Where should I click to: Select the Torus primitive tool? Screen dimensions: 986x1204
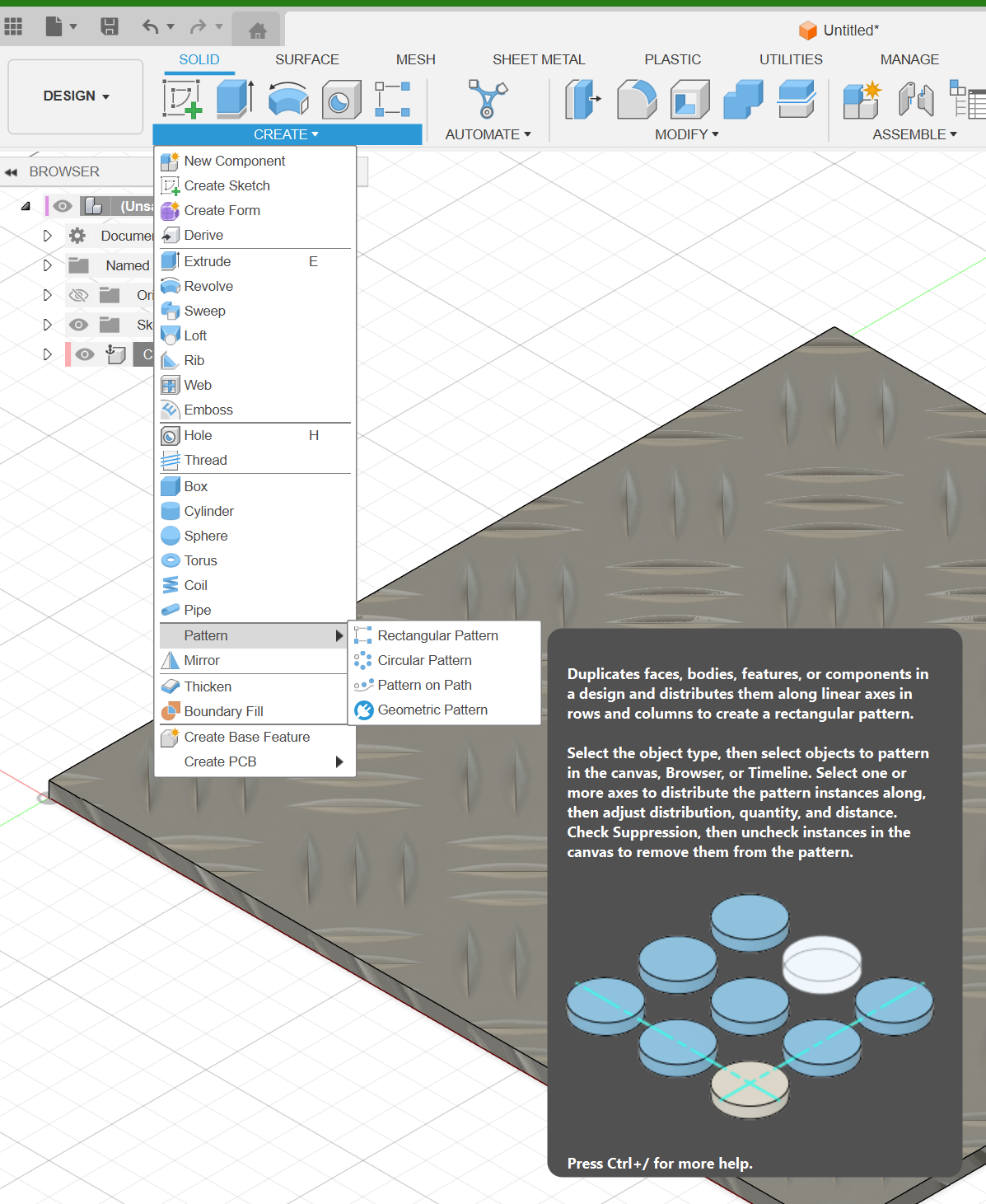click(x=200, y=560)
